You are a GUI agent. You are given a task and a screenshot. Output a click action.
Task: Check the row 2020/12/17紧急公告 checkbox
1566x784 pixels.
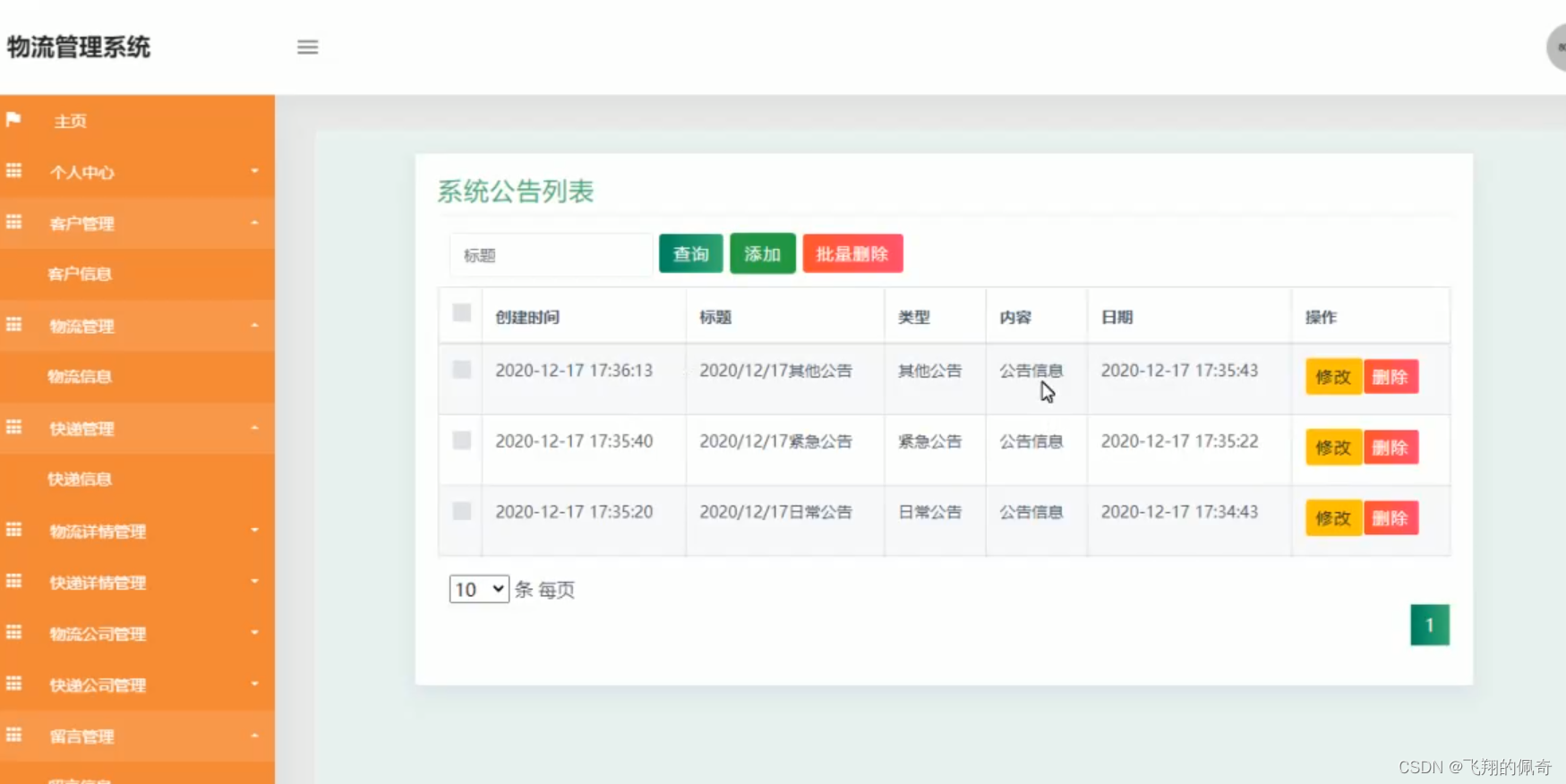[462, 440]
